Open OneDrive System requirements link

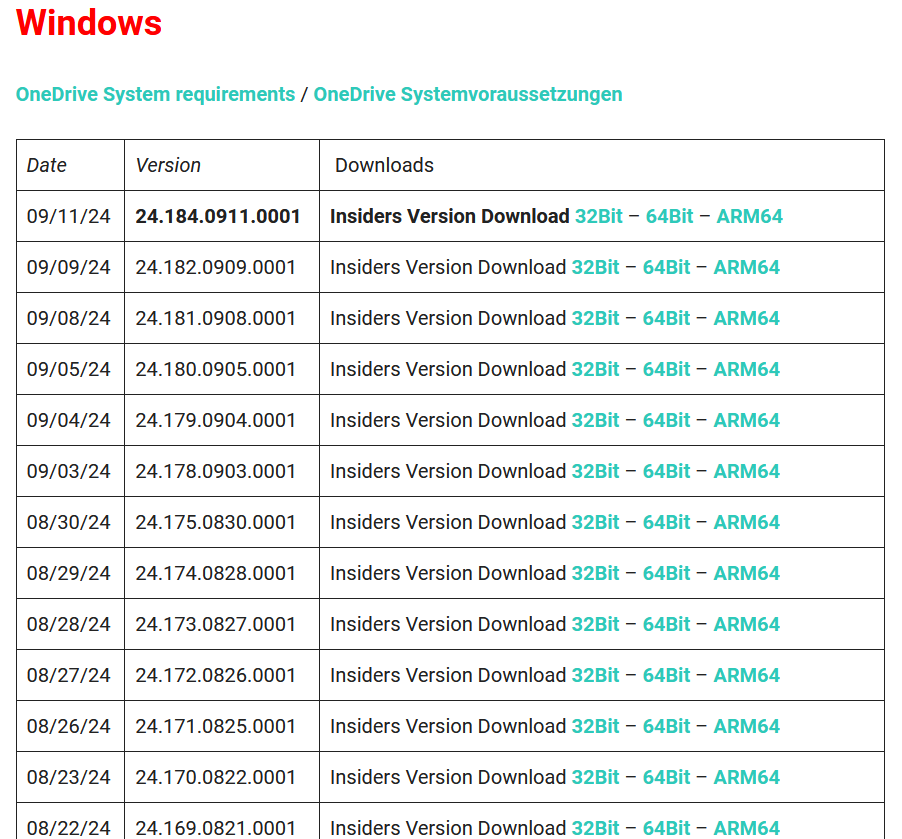(155, 94)
